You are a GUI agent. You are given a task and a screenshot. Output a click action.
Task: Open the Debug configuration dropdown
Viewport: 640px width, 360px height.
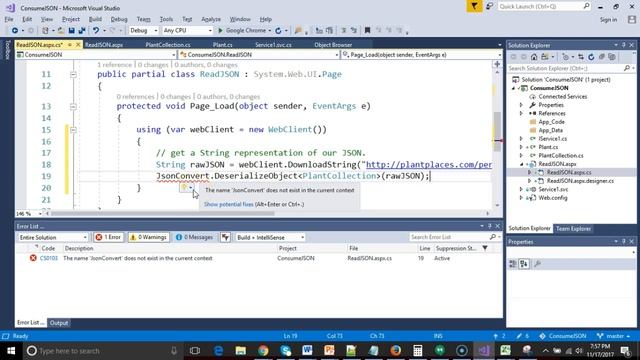point(143,31)
